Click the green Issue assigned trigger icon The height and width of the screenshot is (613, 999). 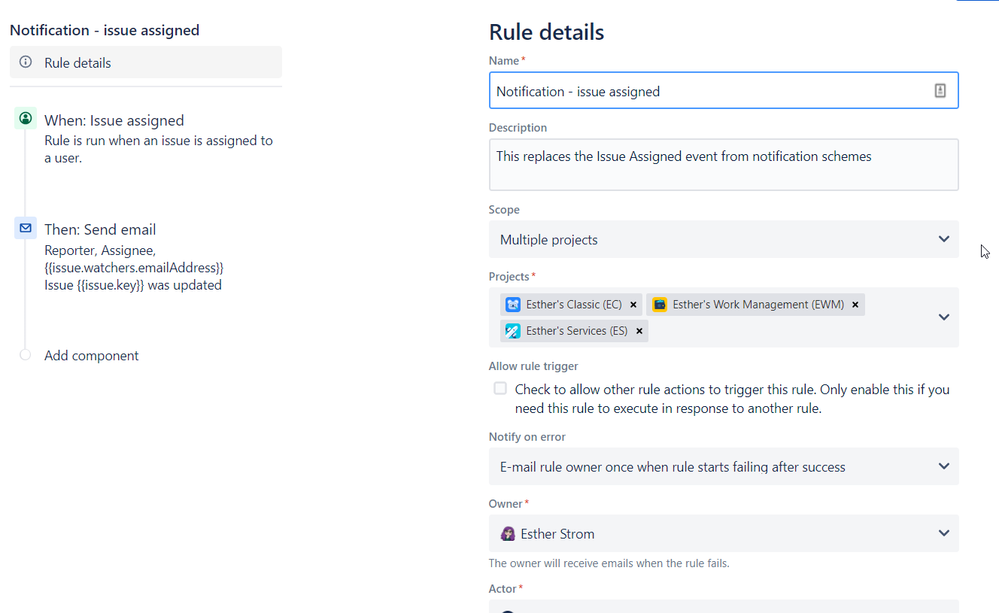[x=25, y=119]
